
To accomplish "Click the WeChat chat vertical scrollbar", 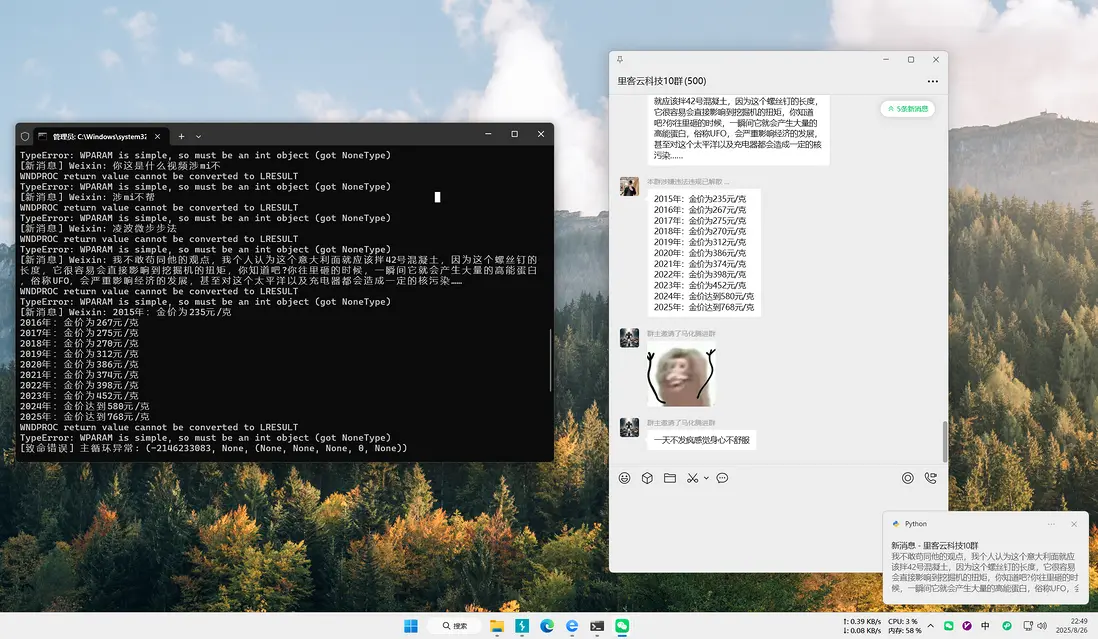I will pyautogui.click(x=943, y=440).
